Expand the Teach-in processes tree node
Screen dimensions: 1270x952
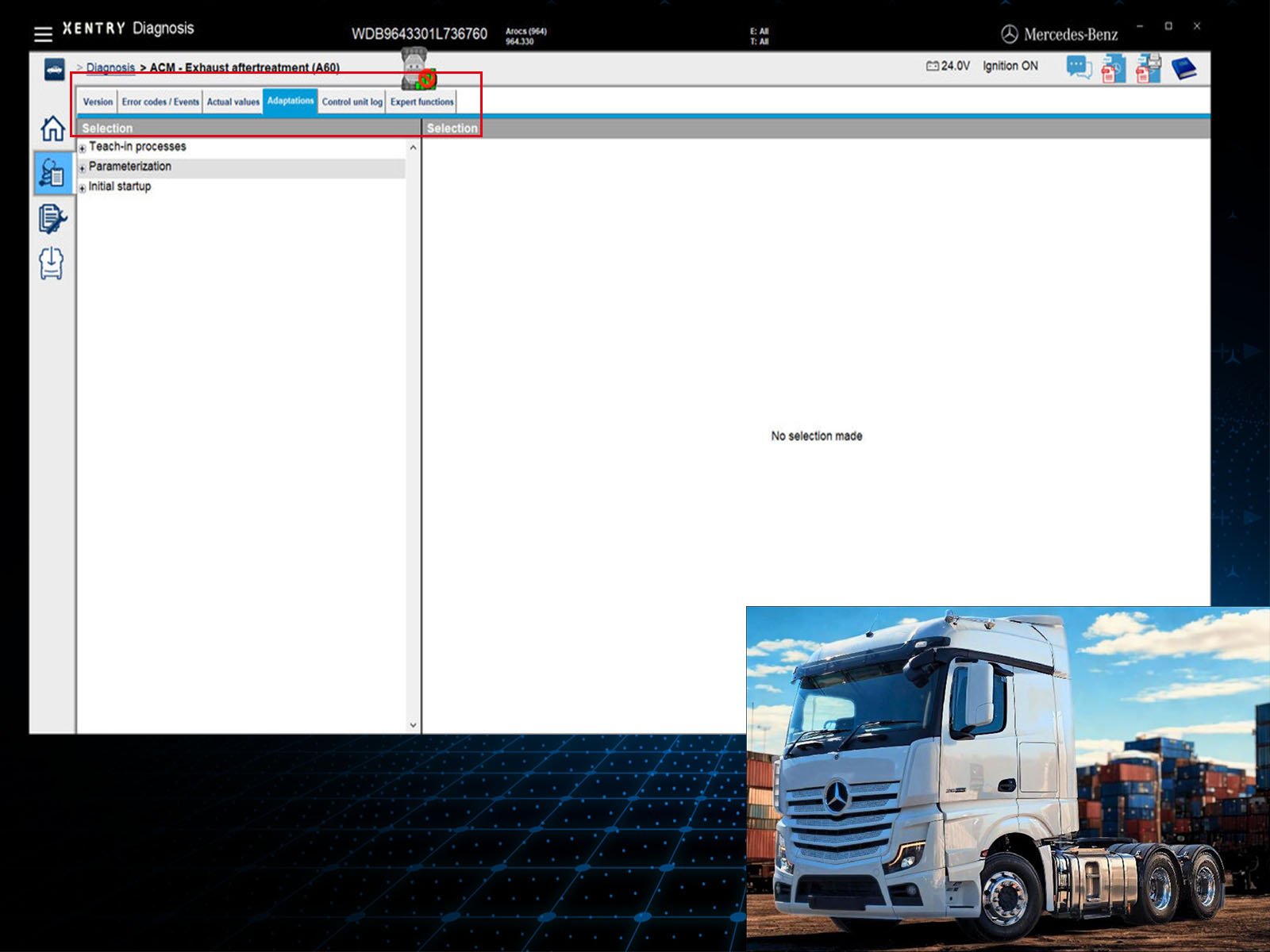pos(83,148)
